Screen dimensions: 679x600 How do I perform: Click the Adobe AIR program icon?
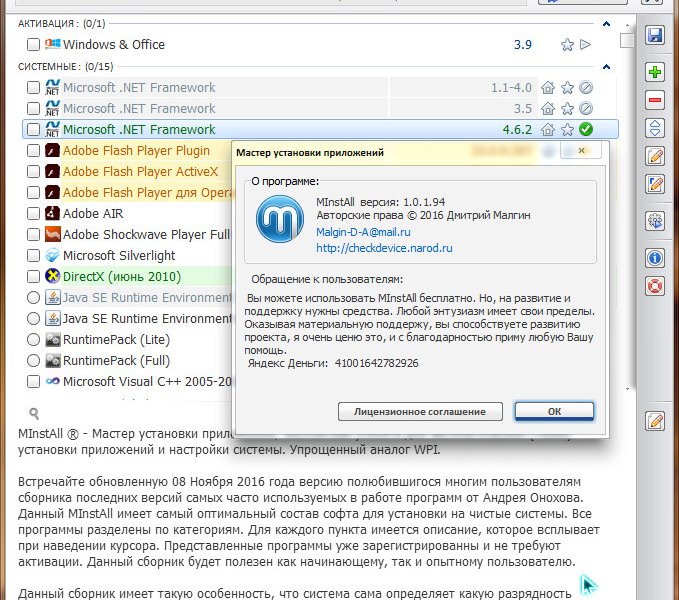click(x=52, y=213)
